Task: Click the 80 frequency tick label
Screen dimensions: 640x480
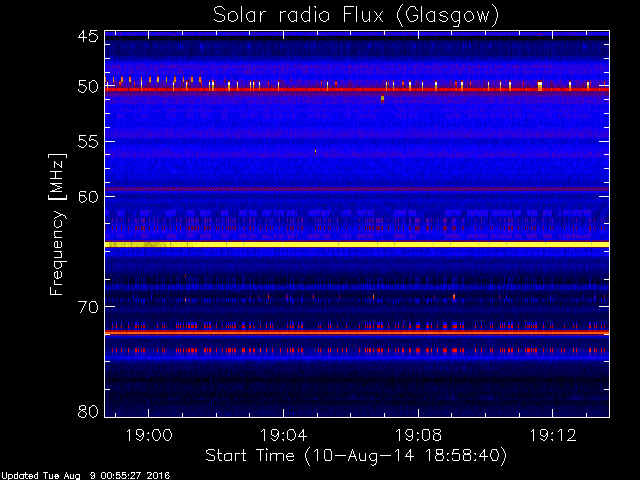Action: (x=88, y=411)
